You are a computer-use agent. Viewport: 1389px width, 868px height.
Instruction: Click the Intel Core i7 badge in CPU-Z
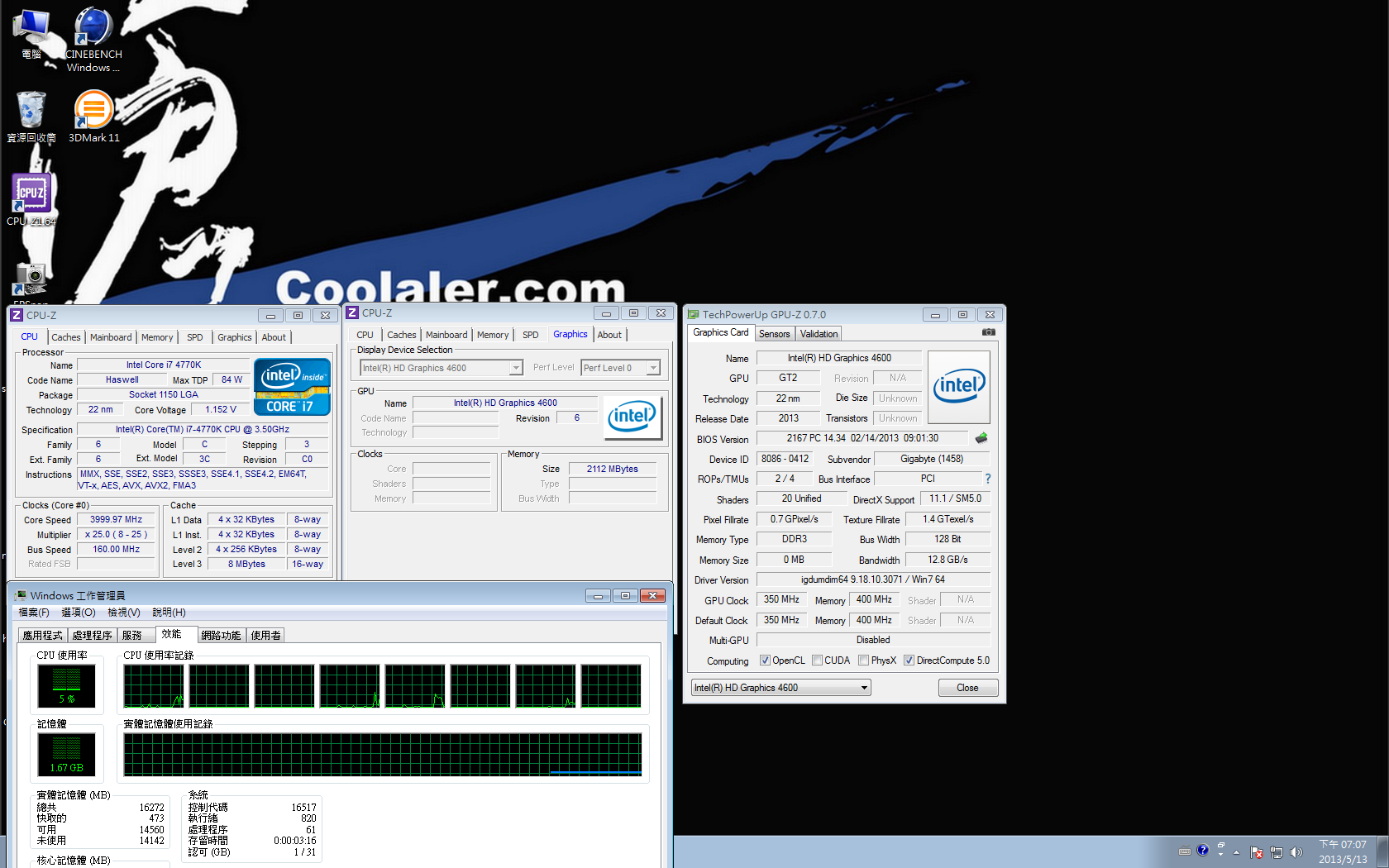click(x=292, y=386)
